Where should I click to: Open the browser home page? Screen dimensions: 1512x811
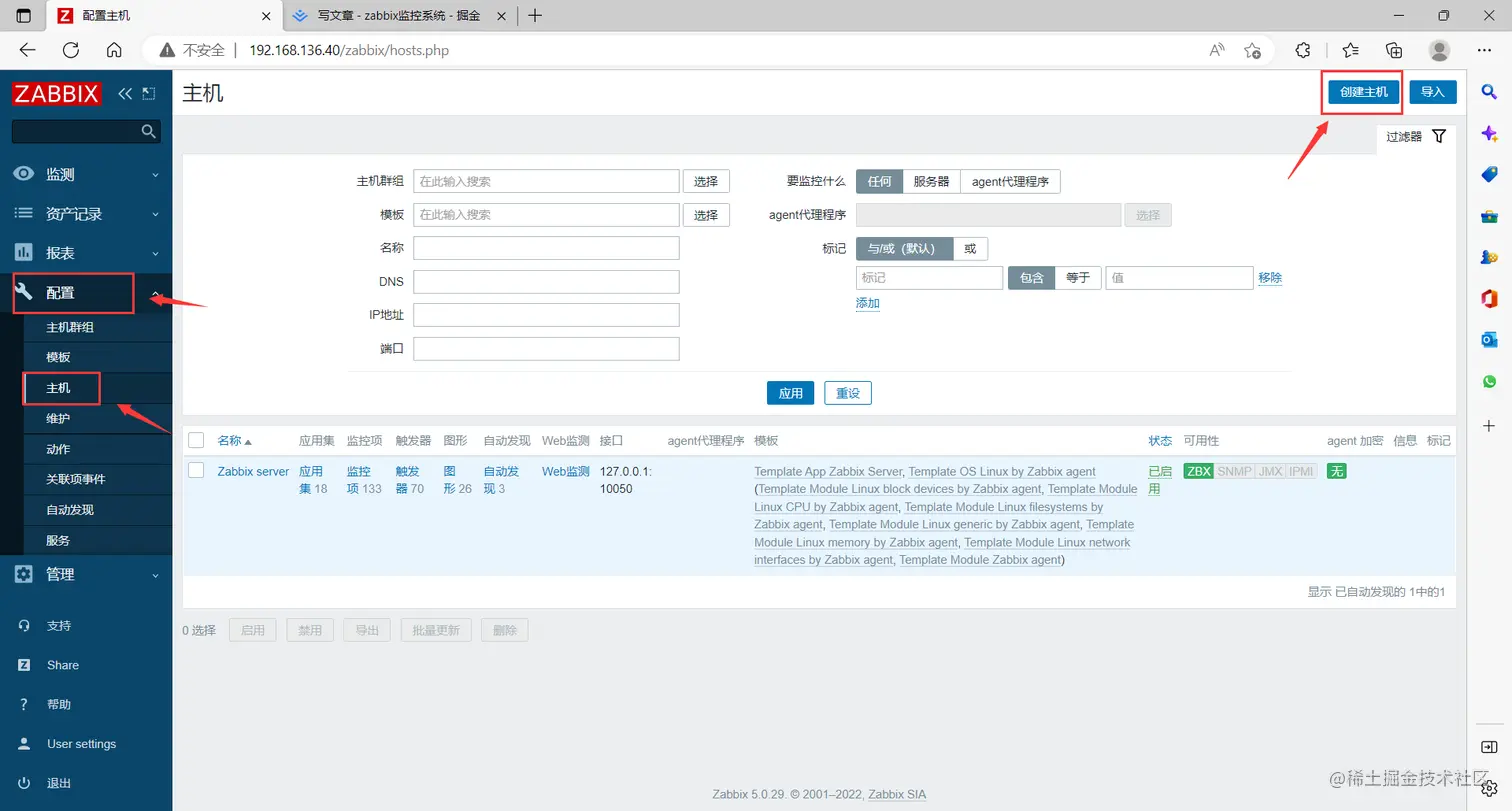click(114, 50)
